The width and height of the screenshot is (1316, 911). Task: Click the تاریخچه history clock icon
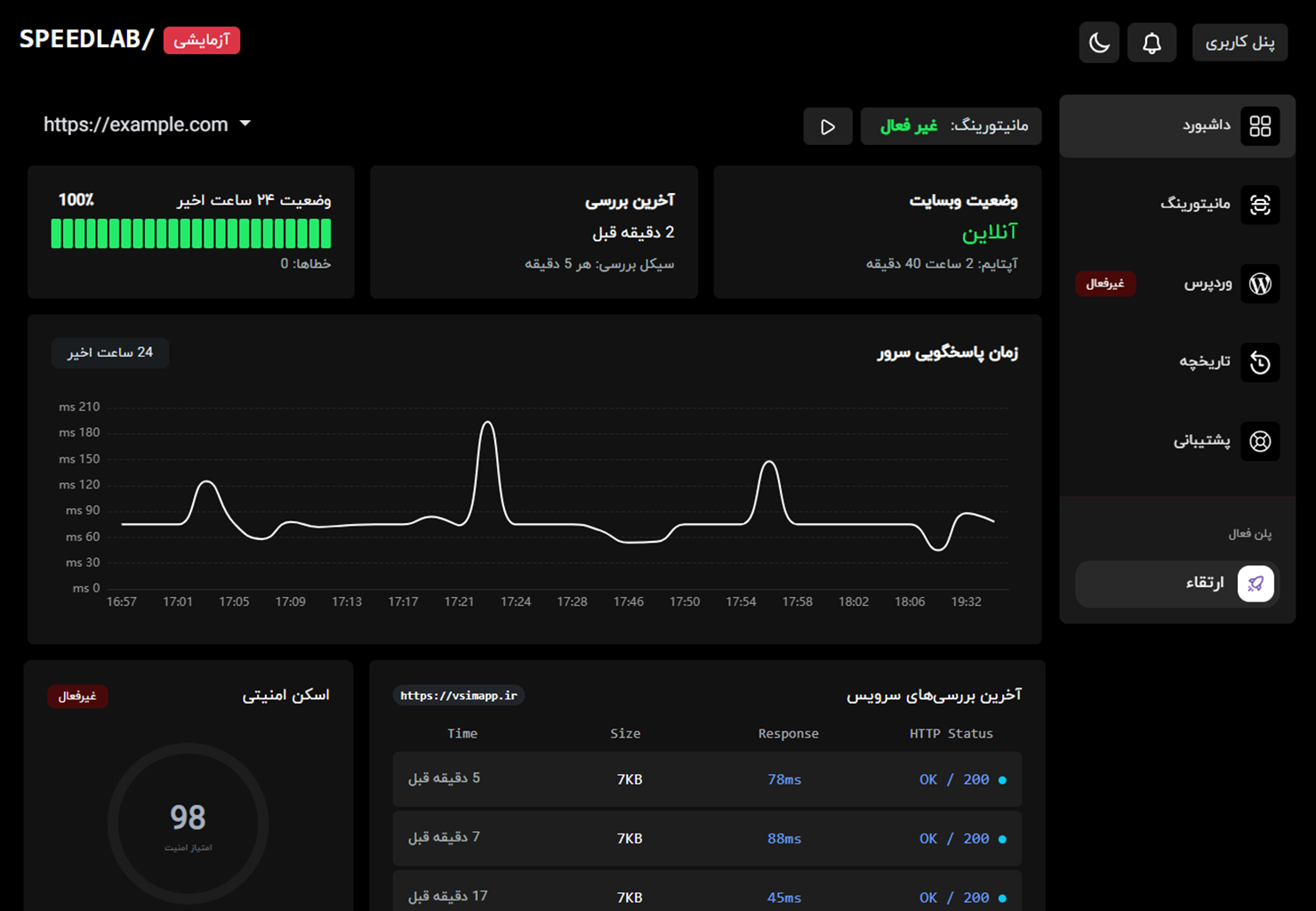1260,362
